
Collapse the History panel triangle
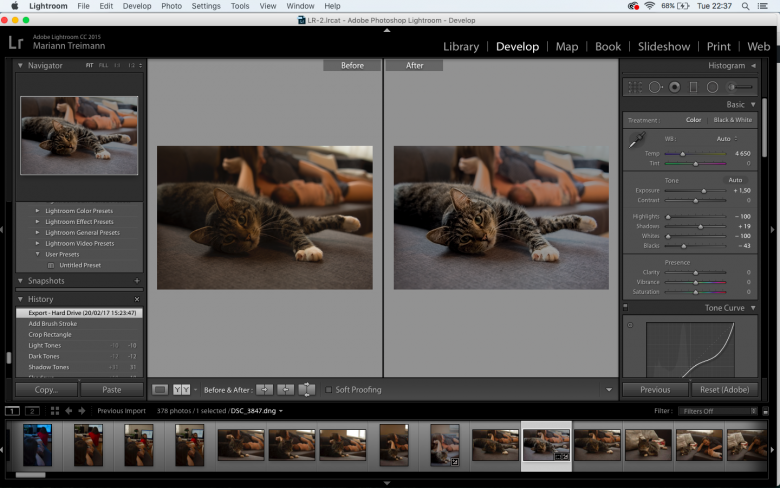[20, 299]
